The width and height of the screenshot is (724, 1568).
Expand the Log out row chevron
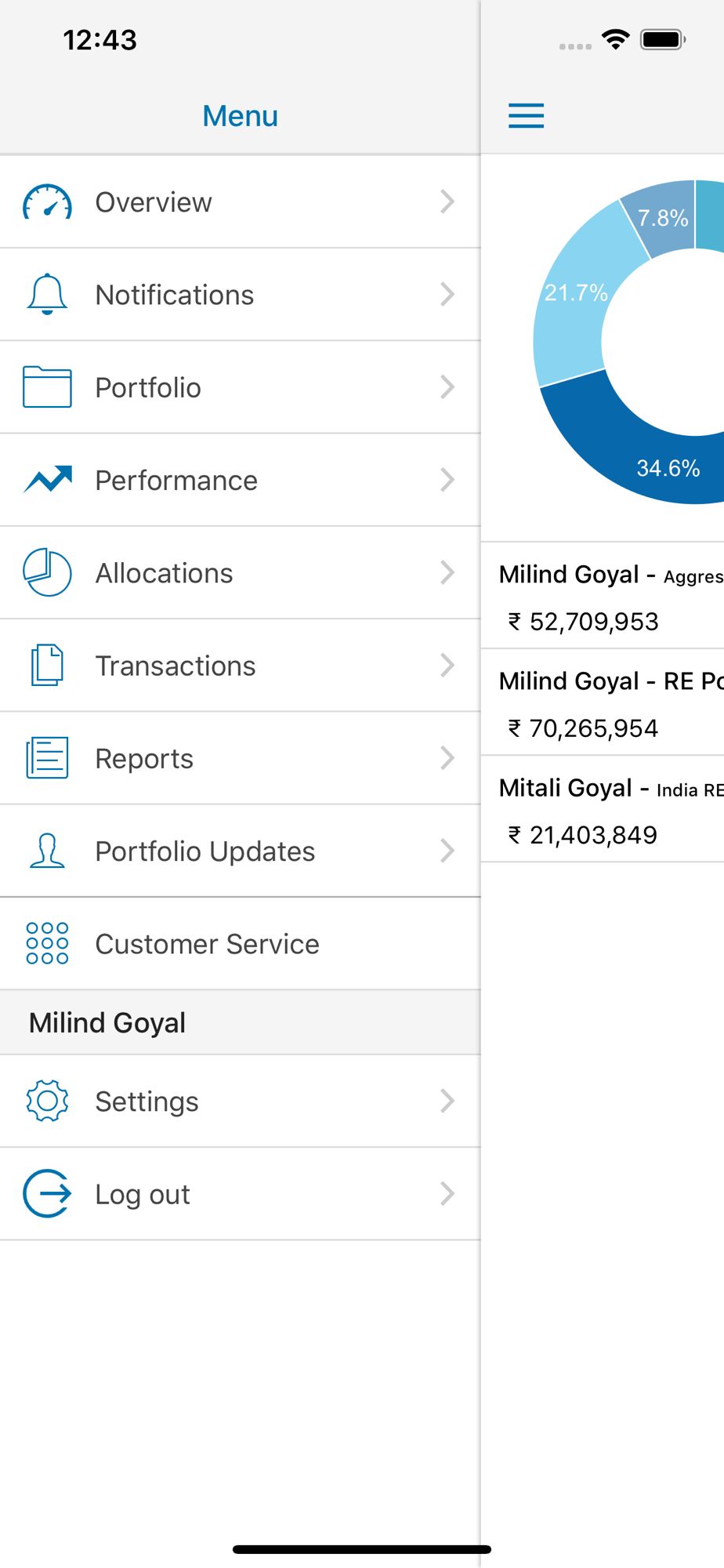click(x=447, y=1193)
